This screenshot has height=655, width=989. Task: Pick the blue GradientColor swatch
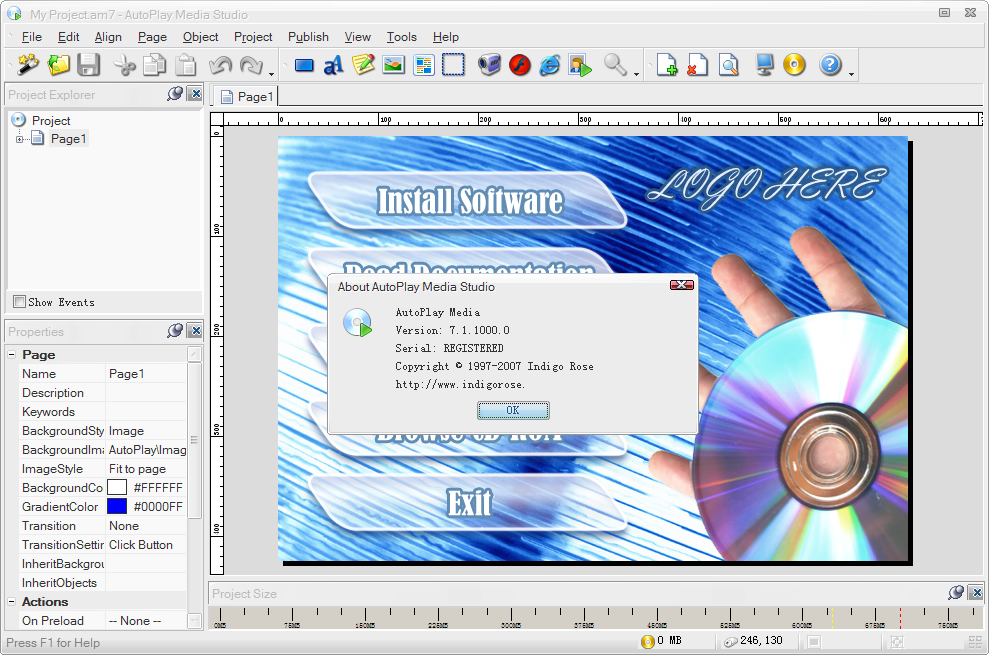pyautogui.click(x=117, y=507)
